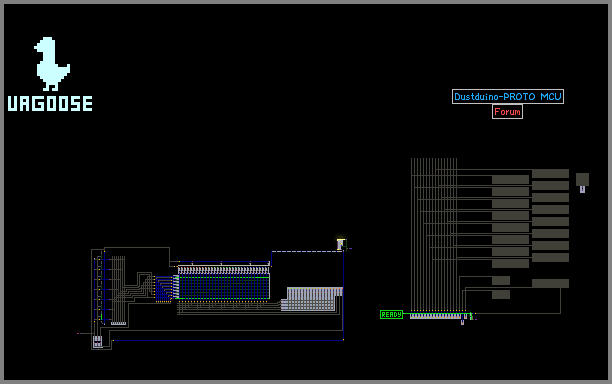Click the blue triangular decoder left of the grid
The width and height of the screenshot is (612, 384).
tap(164, 288)
